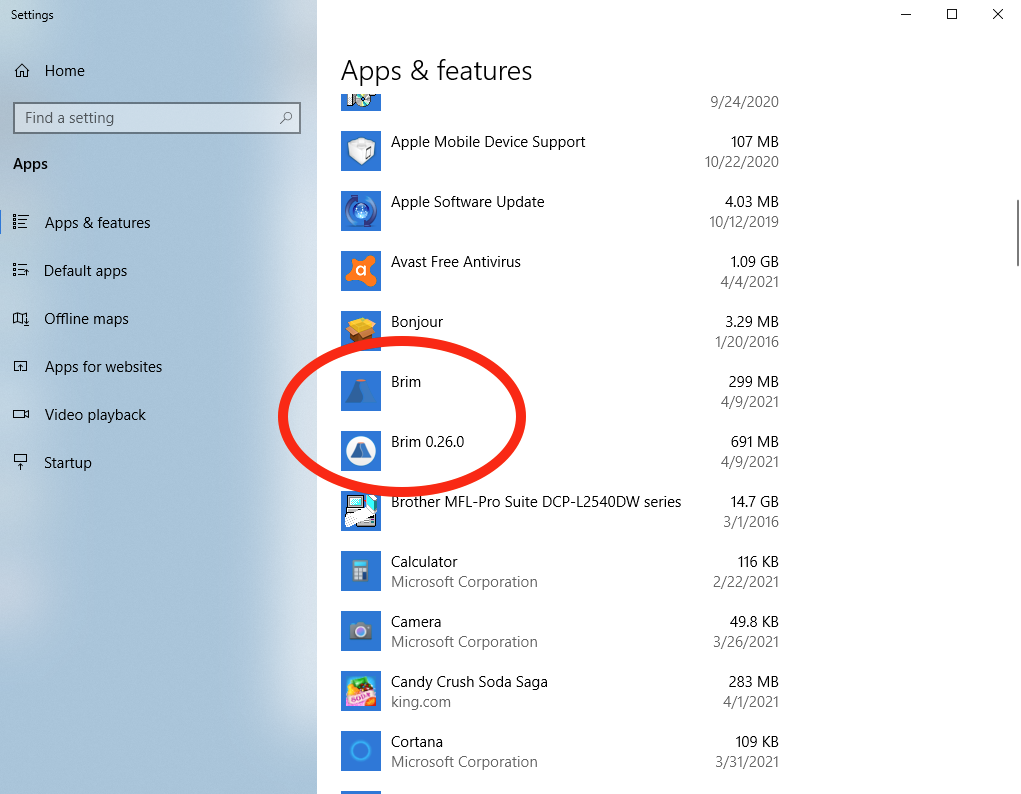Viewport: 1021px width, 794px height.
Task: Click the Apple Mobile Device Support icon
Action: (x=361, y=151)
